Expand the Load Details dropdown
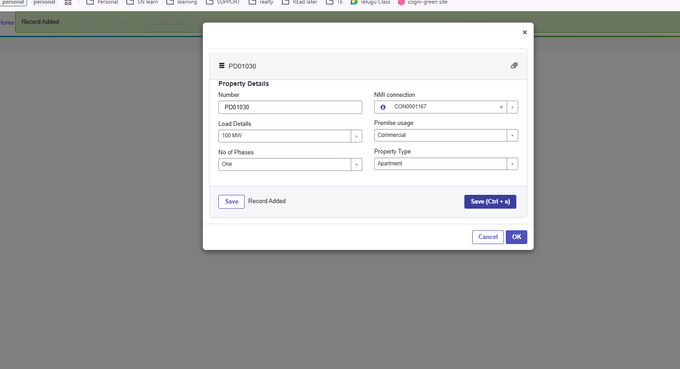The image size is (680, 369). pyautogui.click(x=356, y=136)
